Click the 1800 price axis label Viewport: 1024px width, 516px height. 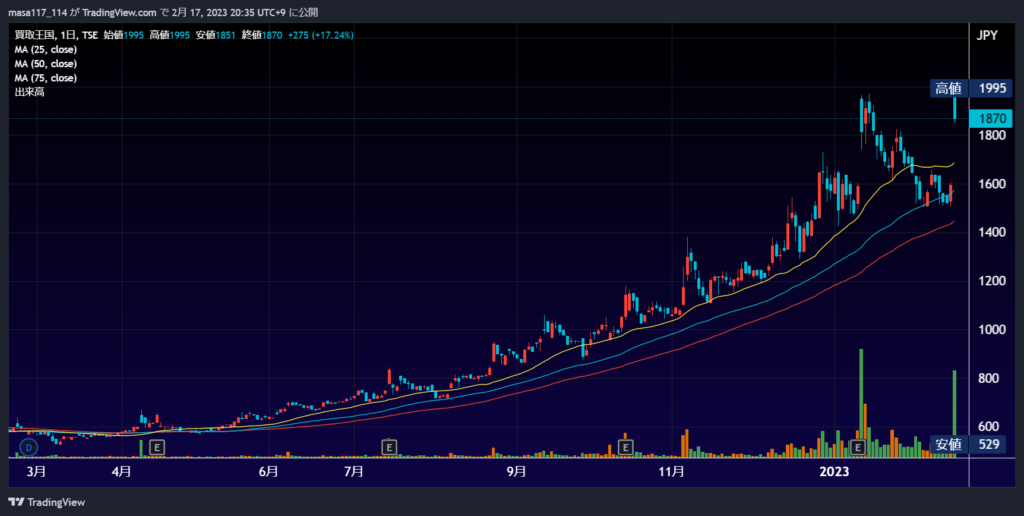click(x=991, y=136)
